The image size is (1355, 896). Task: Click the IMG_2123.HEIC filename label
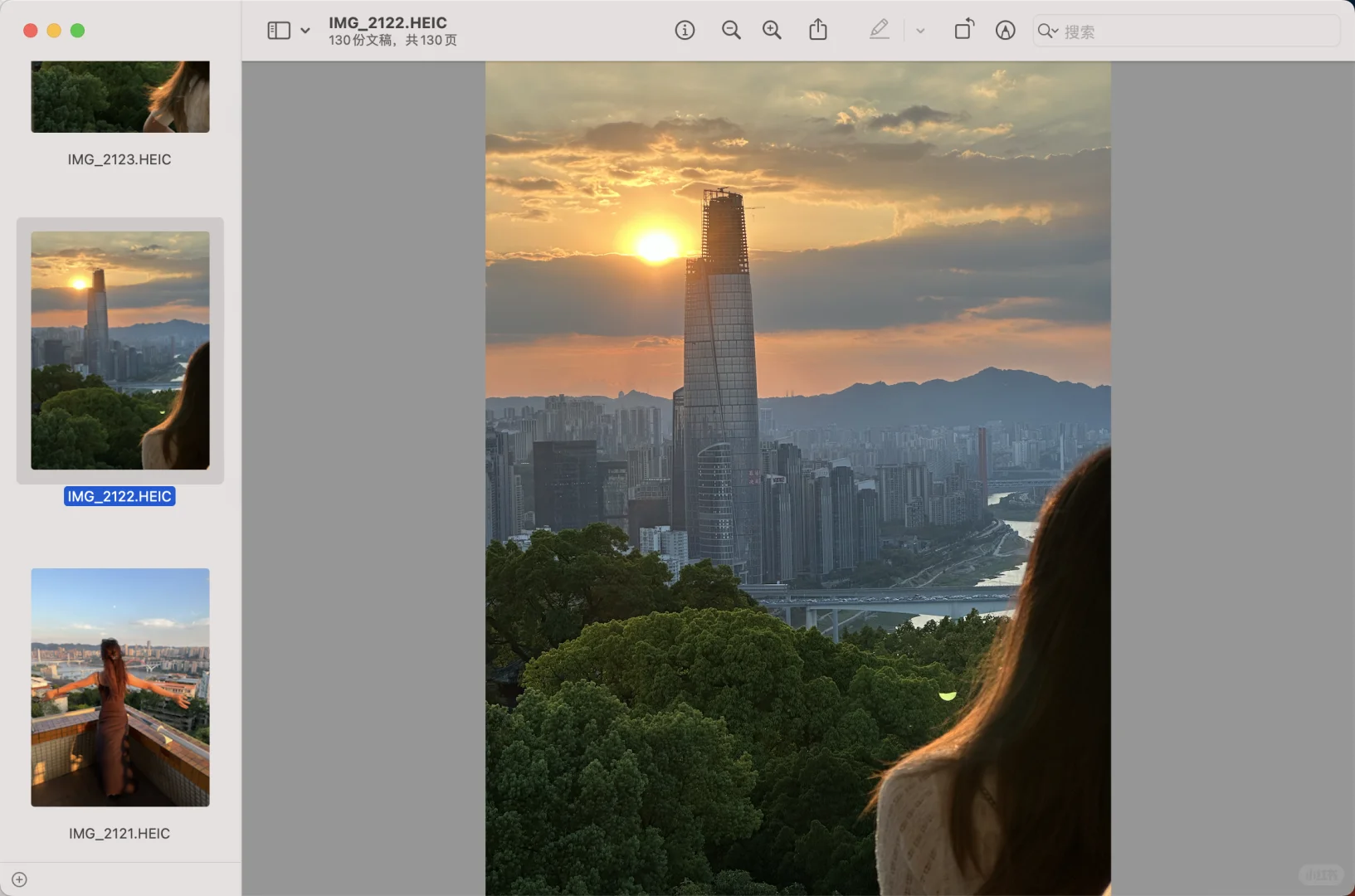click(x=119, y=159)
